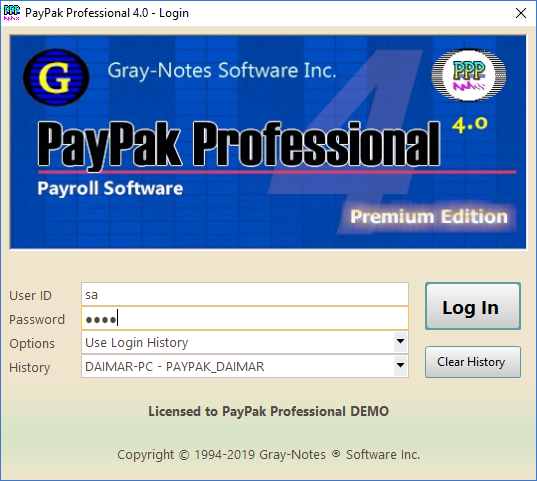The image size is (537, 481).
Task: Click the PPP round logo badge
Action: [469, 75]
